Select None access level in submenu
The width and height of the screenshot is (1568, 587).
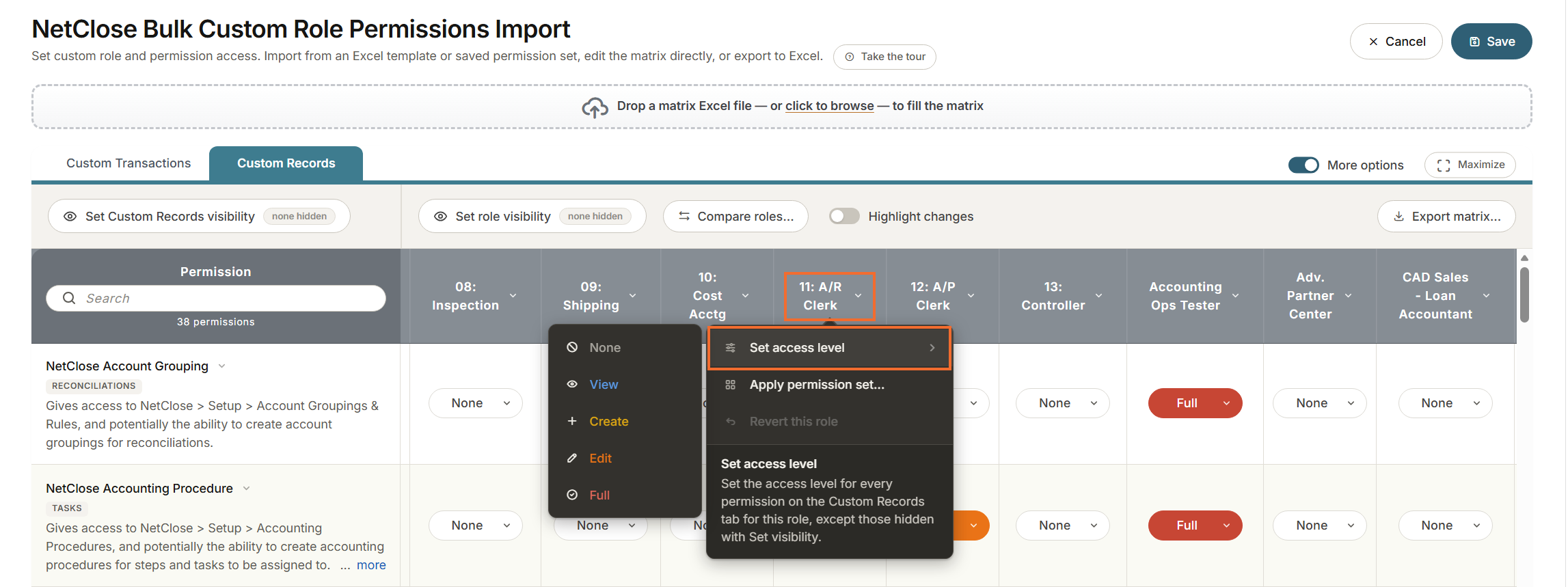[x=625, y=348]
